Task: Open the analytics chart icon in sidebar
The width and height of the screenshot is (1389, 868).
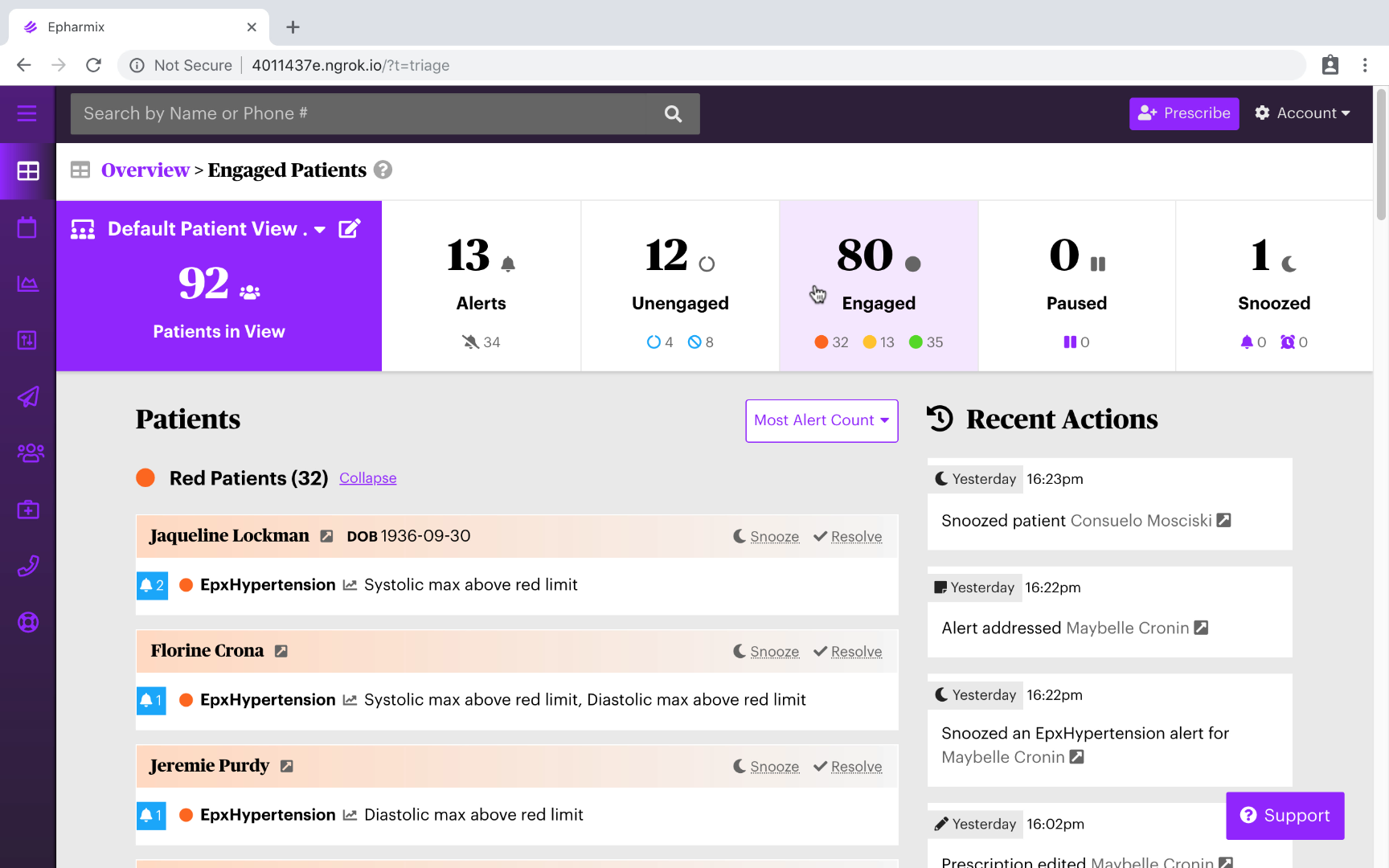Action: (x=27, y=284)
